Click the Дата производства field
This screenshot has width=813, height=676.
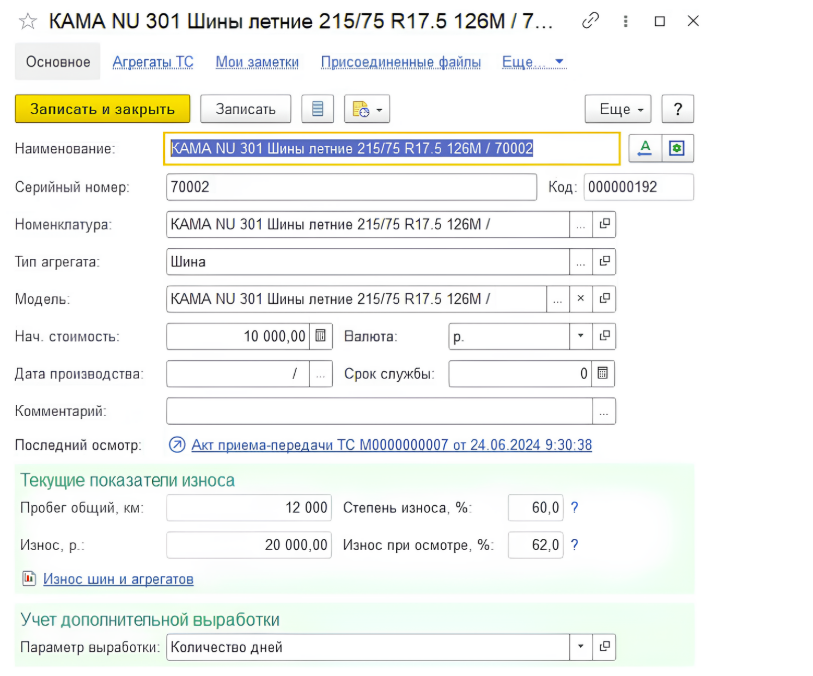pos(238,374)
